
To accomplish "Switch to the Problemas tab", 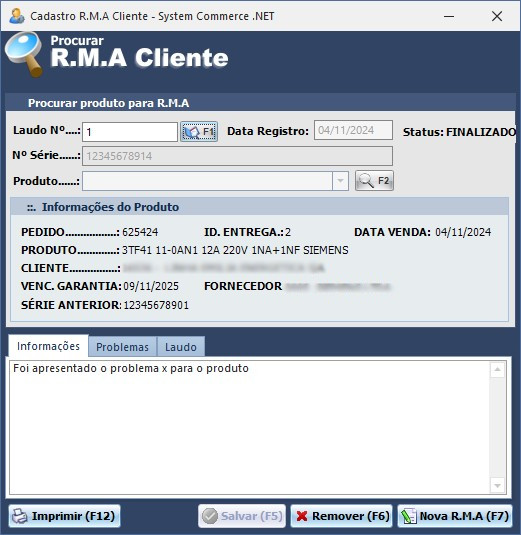I will (122, 347).
